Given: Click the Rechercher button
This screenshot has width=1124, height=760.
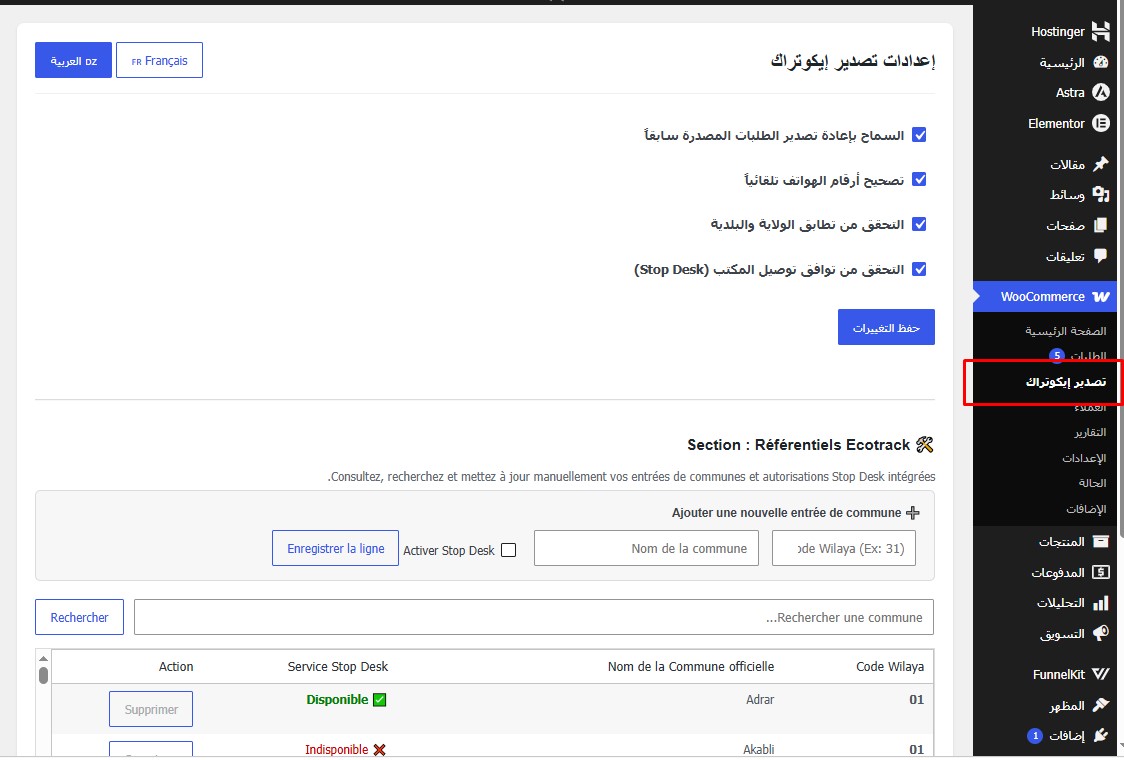Looking at the screenshot, I should click(80, 617).
